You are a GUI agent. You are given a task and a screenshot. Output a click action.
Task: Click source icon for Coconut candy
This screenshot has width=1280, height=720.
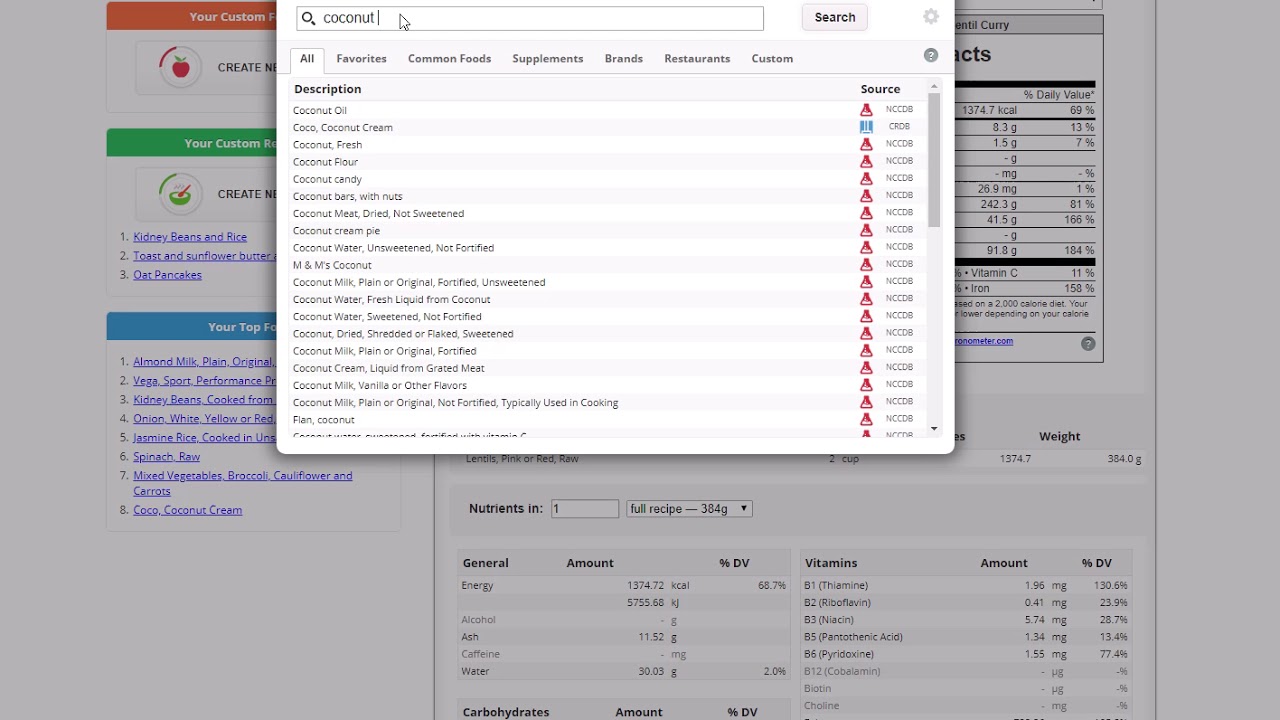click(867, 178)
